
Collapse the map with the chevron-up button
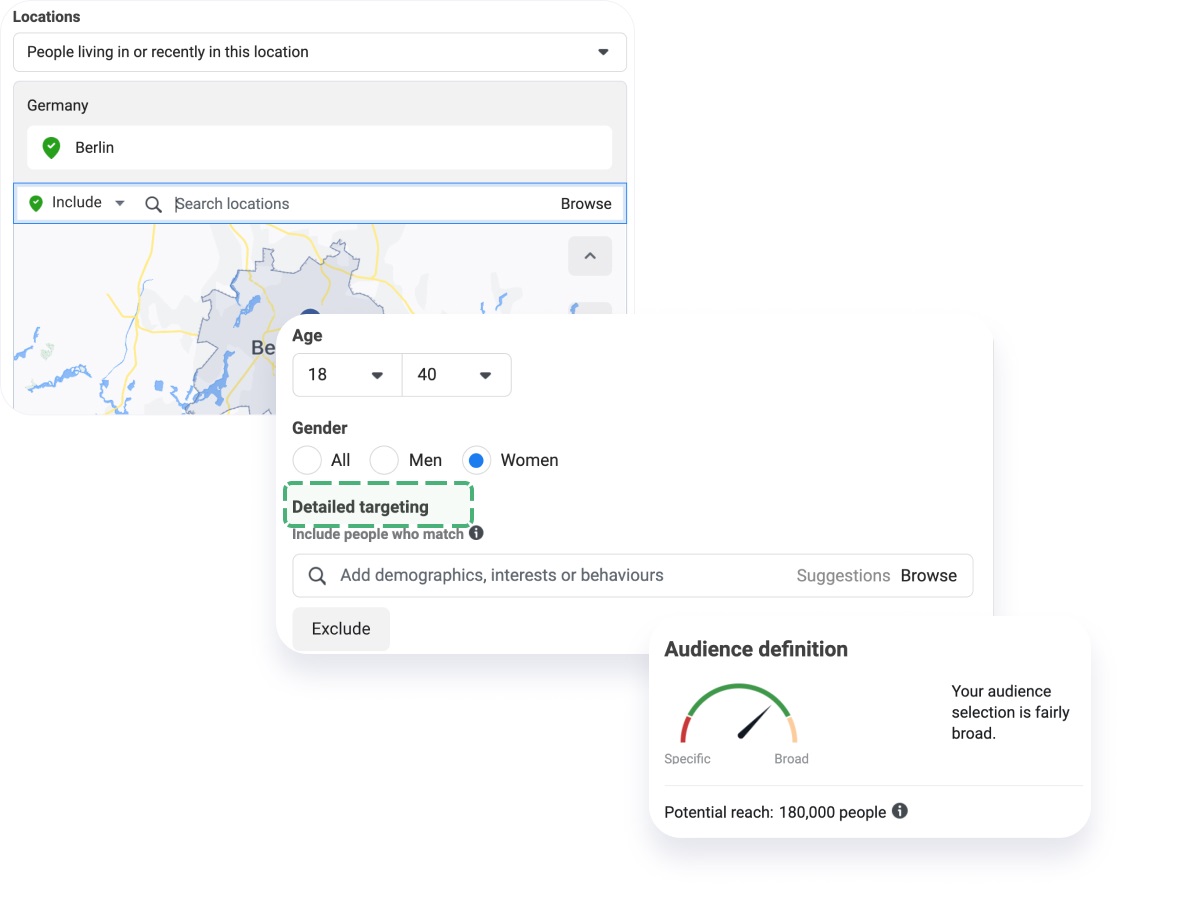point(590,256)
